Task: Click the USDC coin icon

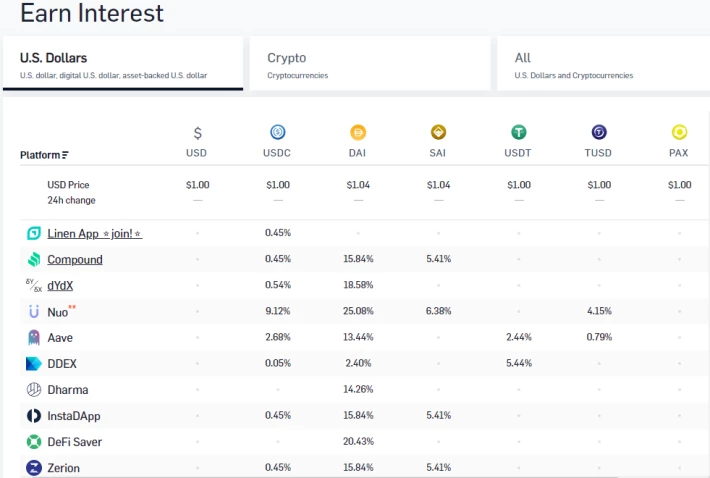Action: pyautogui.click(x=278, y=132)
